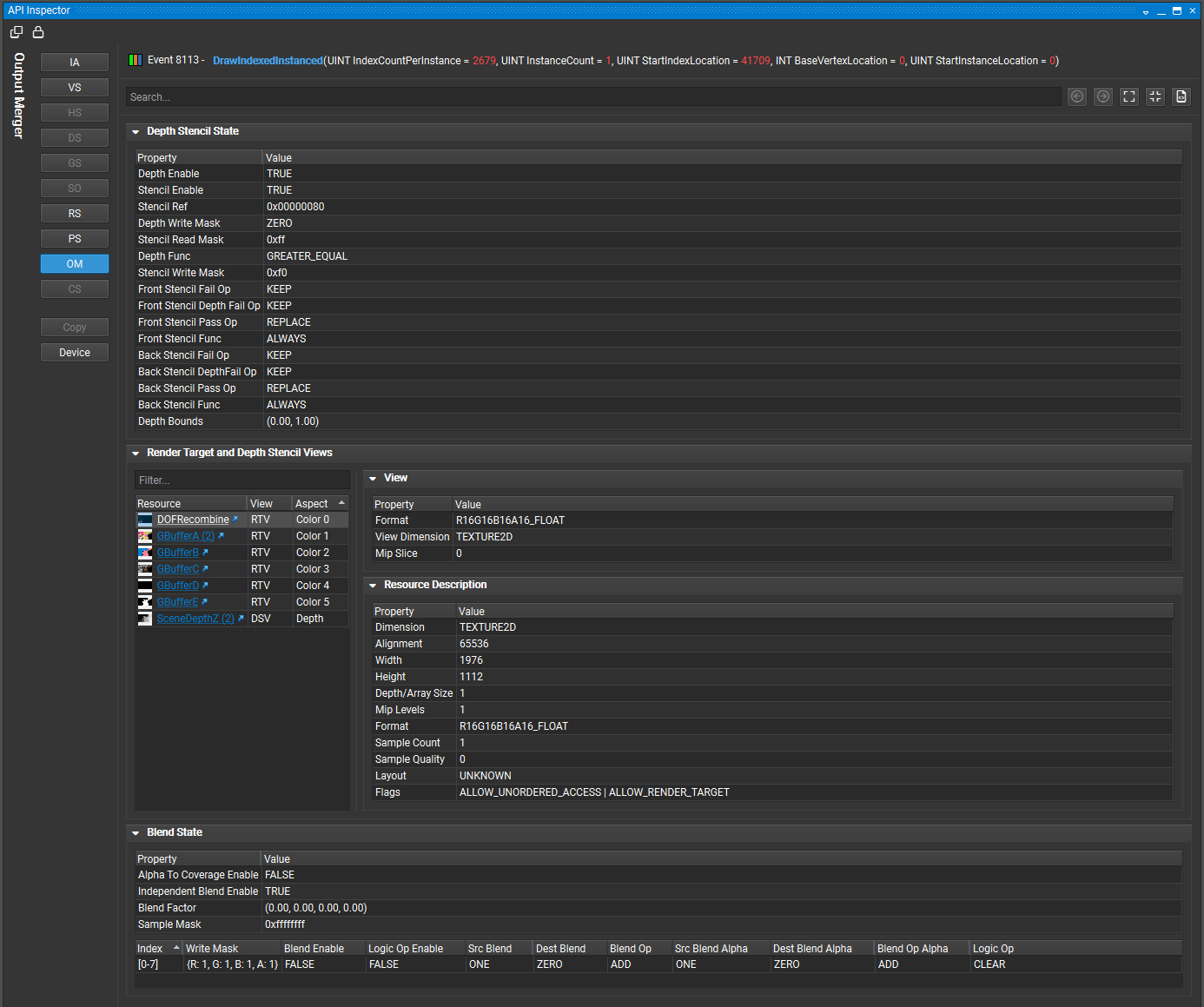Click the GBufferA resource thumbnail
Image resolution: width=1204 pixels, height=1007 pixels.
[x=144, y=536]
